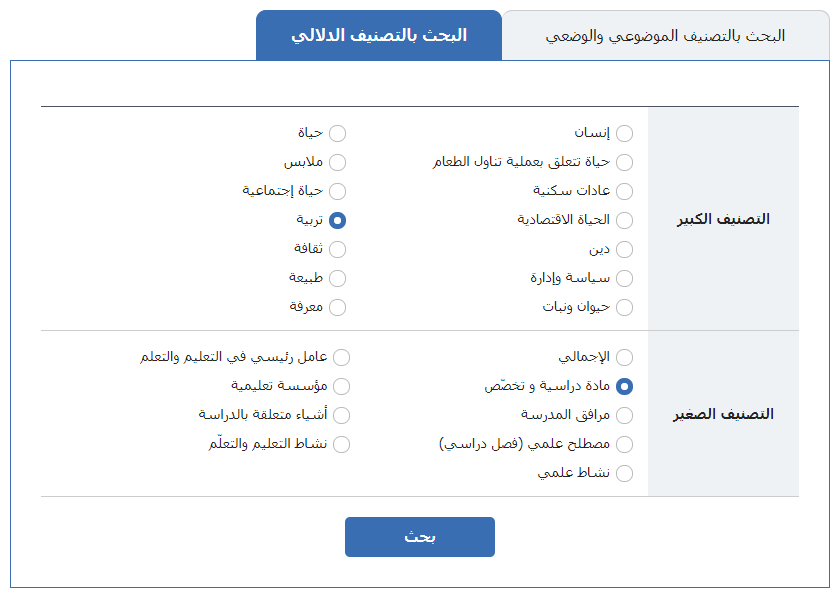The image size is (840, 598).
Task: Pick the ملابس category radio
Action: click(337, 162)
